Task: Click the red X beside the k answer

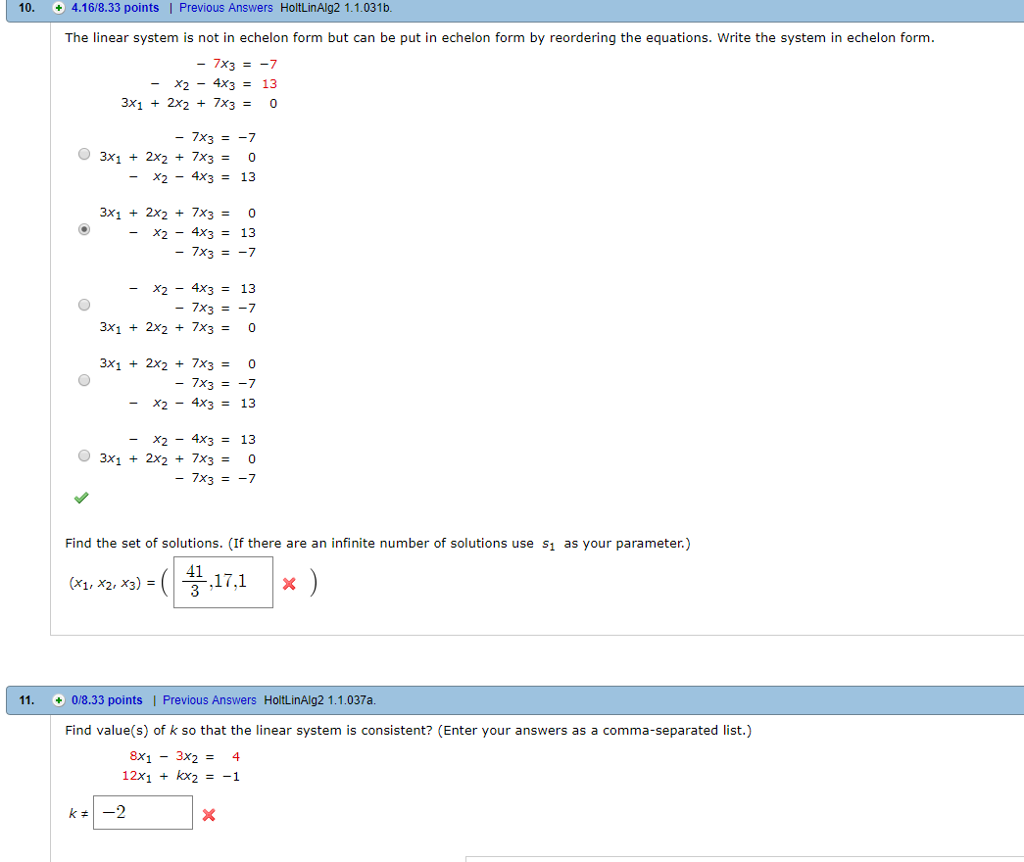Action: point(209,815)
